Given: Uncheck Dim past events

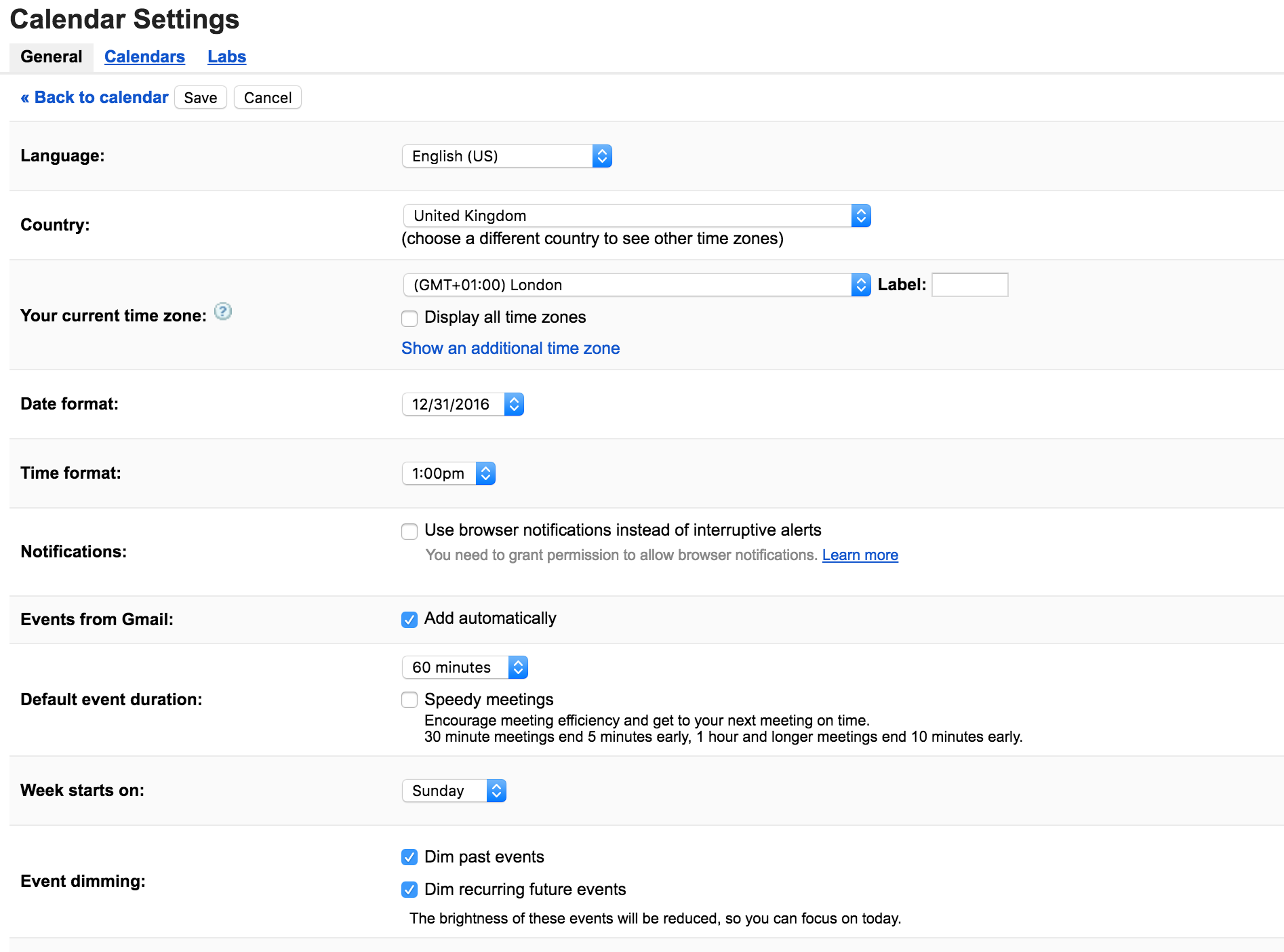Looking at the screenshot, I should [x=409, y=857].
